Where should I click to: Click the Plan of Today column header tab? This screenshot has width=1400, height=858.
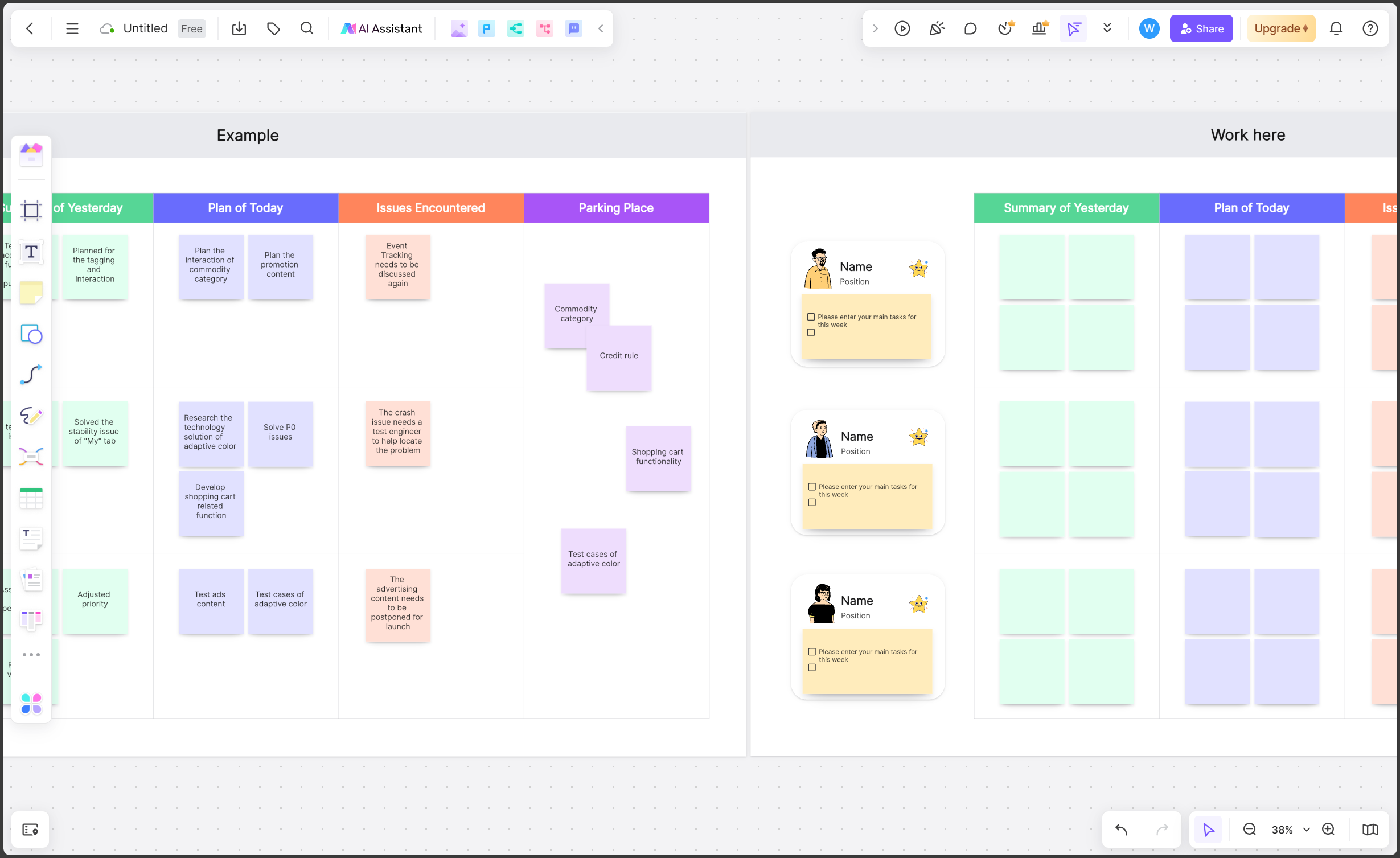point(245,207)
